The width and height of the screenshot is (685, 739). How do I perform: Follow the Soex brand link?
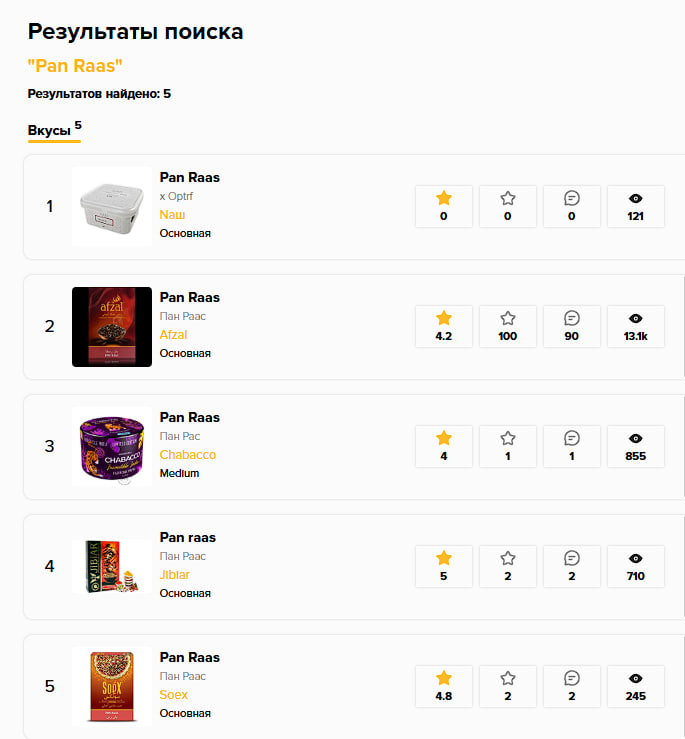click(x=173, y=694)
